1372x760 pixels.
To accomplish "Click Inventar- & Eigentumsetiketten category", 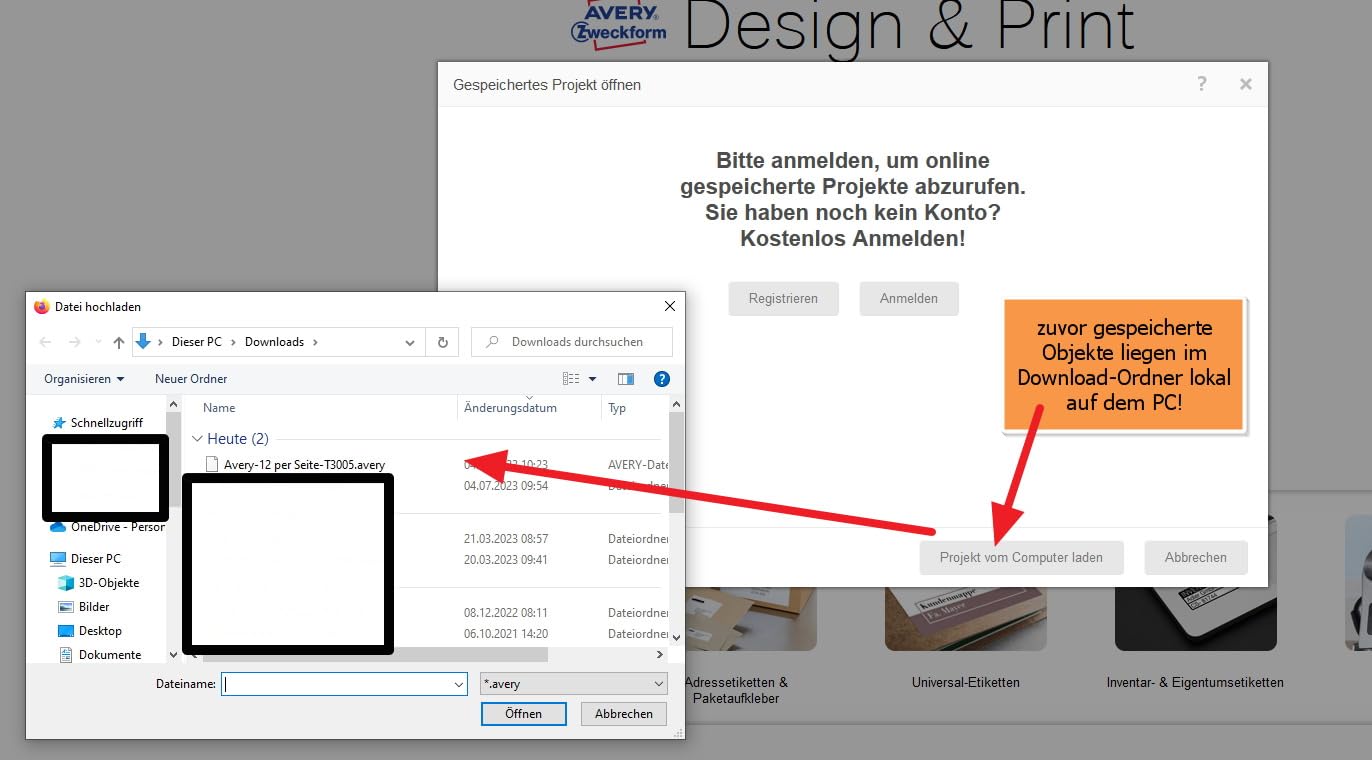I will 1195,682.
